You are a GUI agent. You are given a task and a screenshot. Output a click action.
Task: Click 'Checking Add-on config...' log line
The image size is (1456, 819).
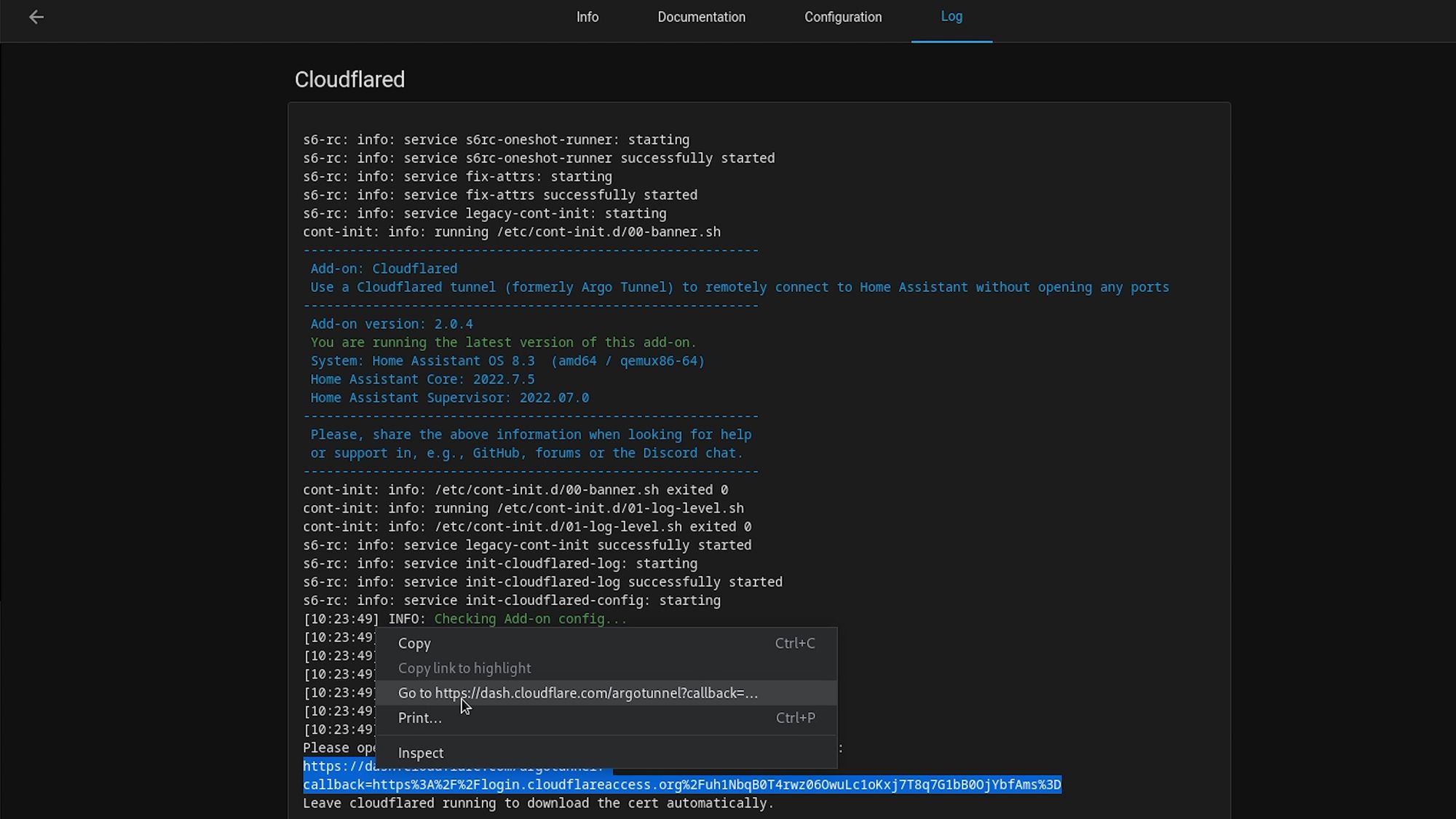point(465,619)
